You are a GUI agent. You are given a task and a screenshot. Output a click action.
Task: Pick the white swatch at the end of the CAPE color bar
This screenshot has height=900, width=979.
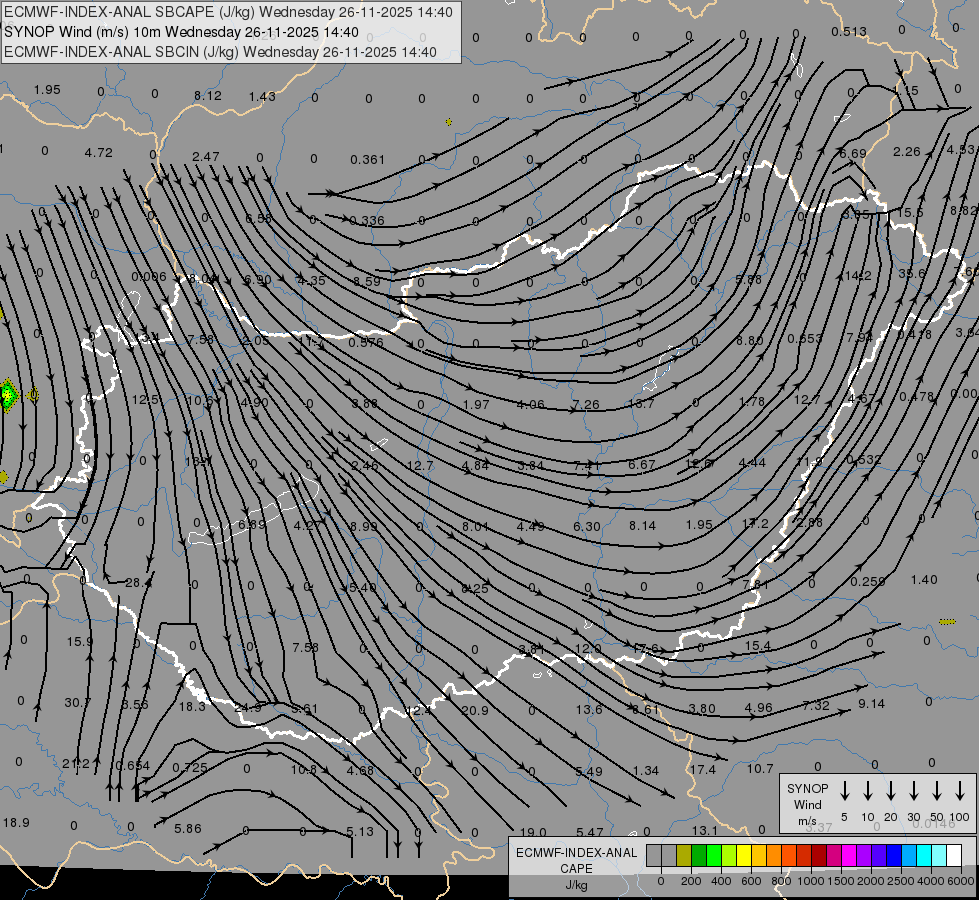[x=953, y=855]
